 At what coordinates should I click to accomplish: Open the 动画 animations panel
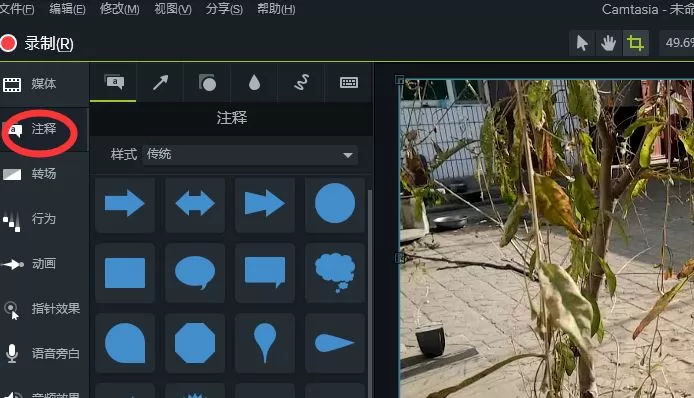pos(43,264)
